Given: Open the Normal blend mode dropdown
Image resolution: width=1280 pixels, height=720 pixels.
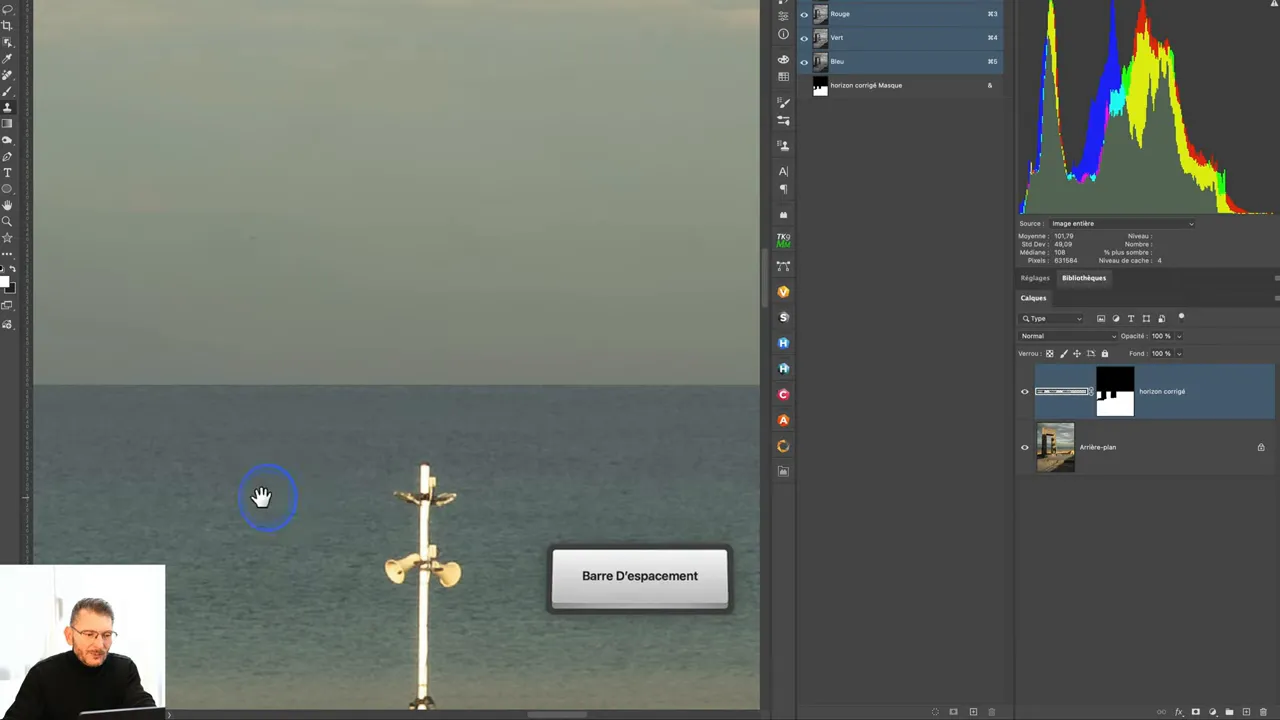Looking at the screenshot, I should (x=1067, y=336).
